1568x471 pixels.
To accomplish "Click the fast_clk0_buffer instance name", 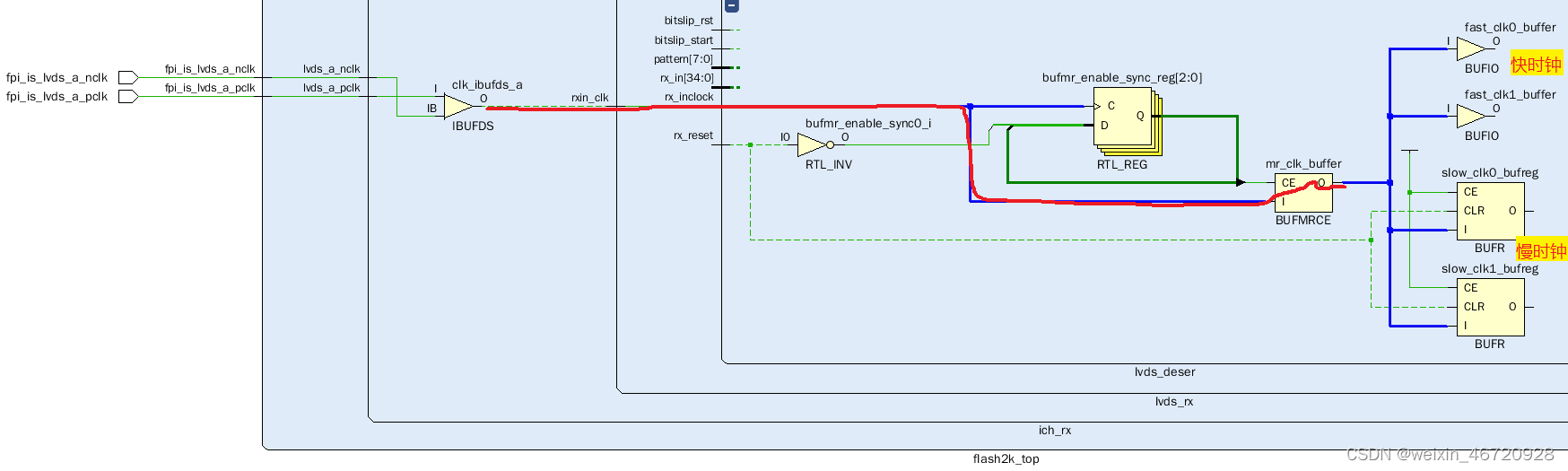I will click(x=1511, y=28).
